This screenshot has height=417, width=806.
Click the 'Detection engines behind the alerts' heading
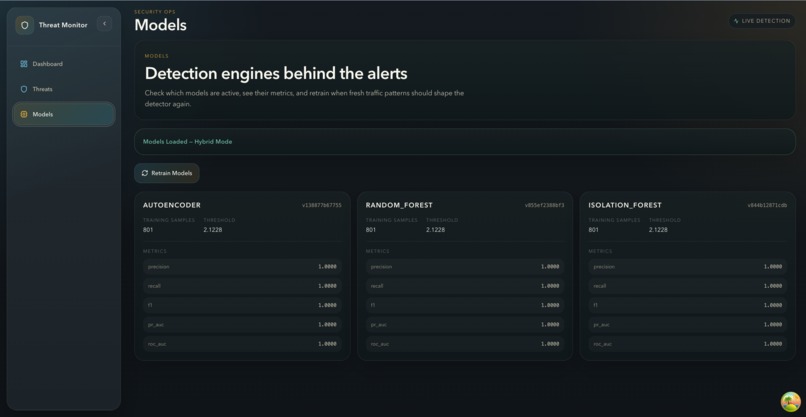pyautogui.click(x=276, y=74)
